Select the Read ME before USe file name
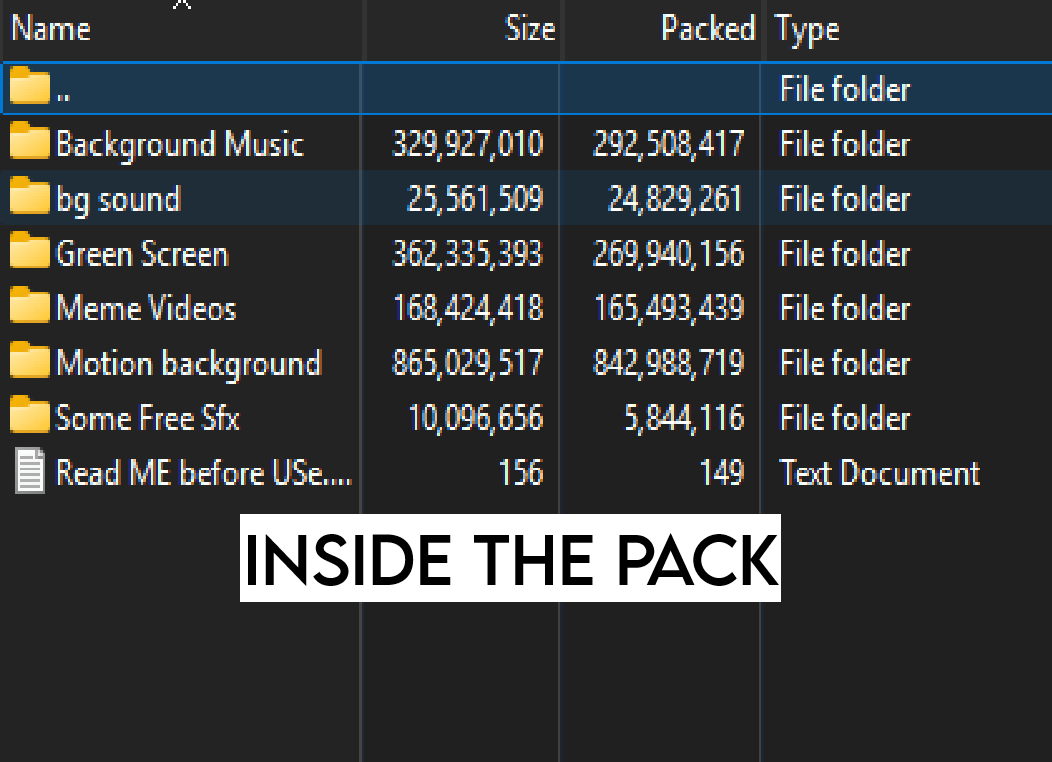The image size is (1052, 762). click(203, 472)
